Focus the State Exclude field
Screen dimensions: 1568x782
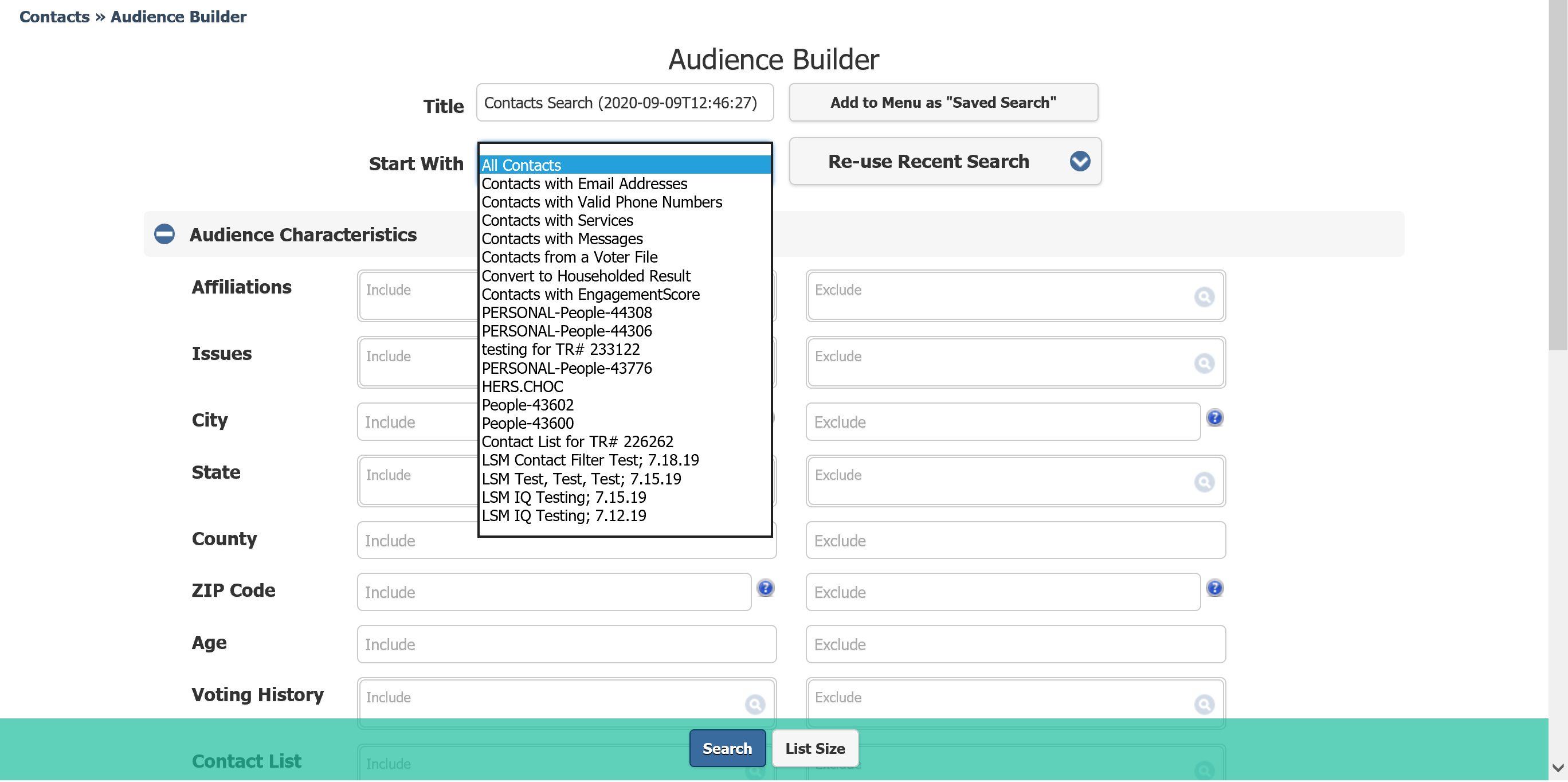[1016, 481]
